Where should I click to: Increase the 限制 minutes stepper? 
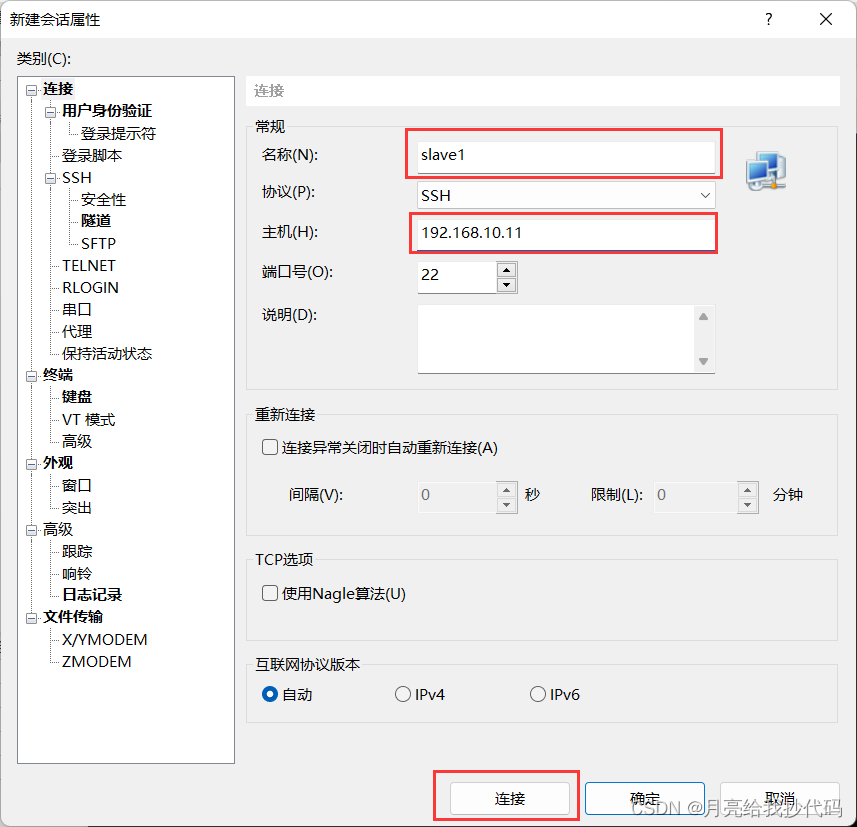(x=747, y=489)
